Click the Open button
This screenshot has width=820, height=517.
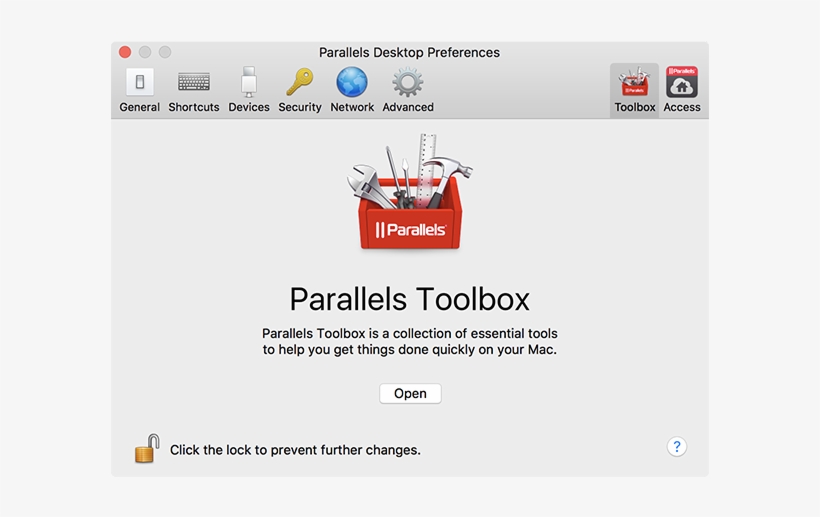pyautogui.click(x=410, y=394)
